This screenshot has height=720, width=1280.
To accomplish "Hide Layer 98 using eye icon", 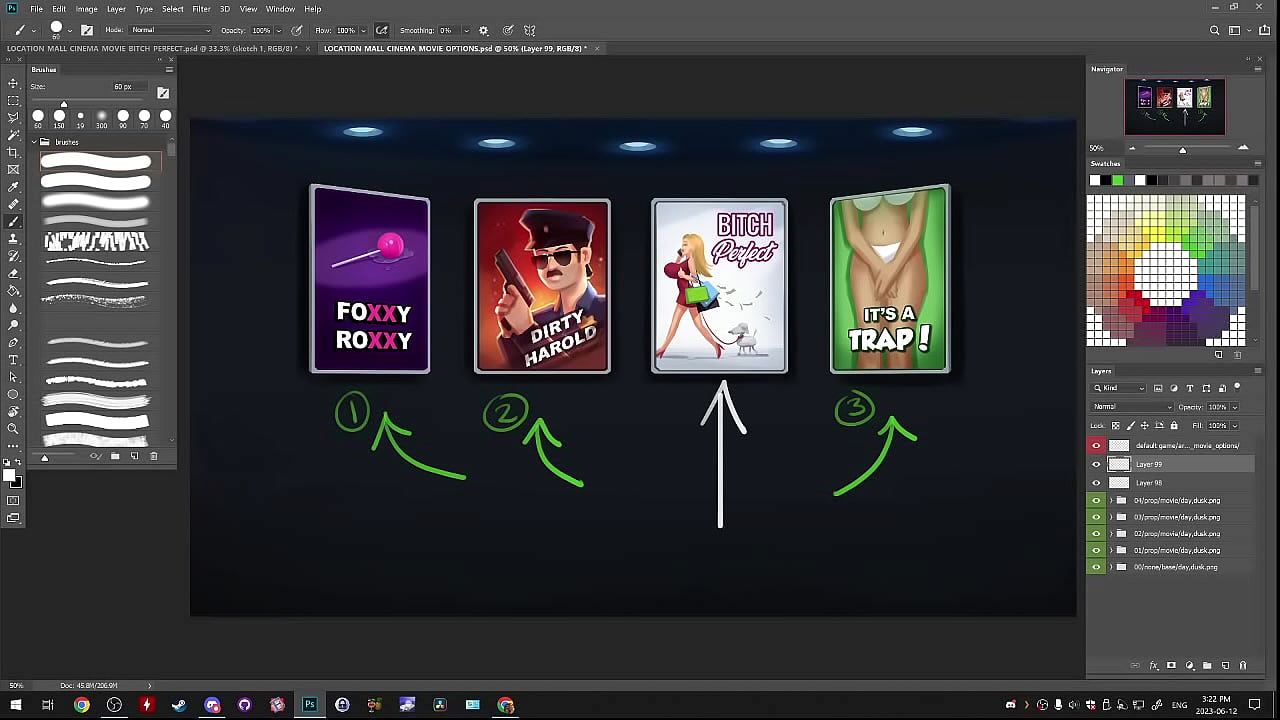I will click(1096, 482).
